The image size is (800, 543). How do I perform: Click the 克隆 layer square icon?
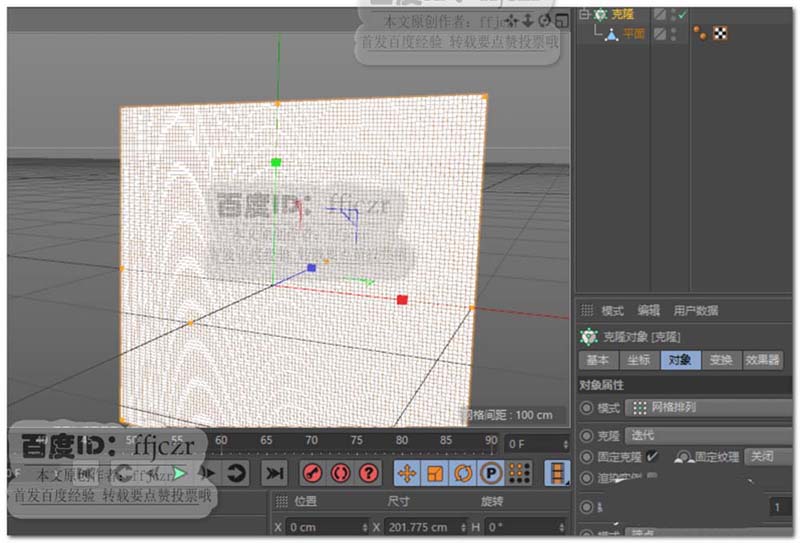pyautogui.click(x=660, y=14)
